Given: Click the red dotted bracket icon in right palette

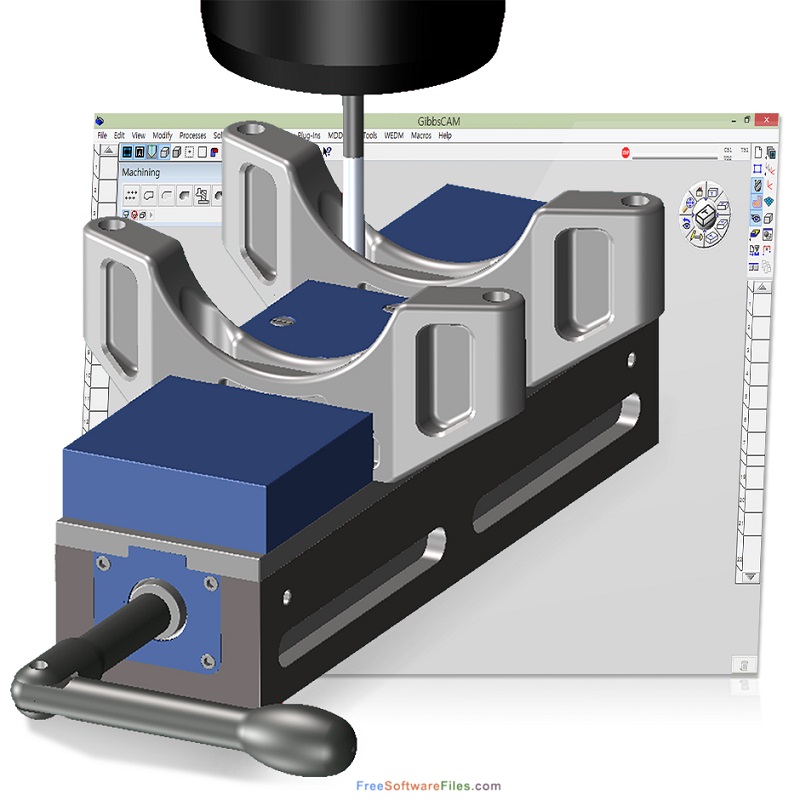Looking at the screenshot, I should click(x=767, y=250).
